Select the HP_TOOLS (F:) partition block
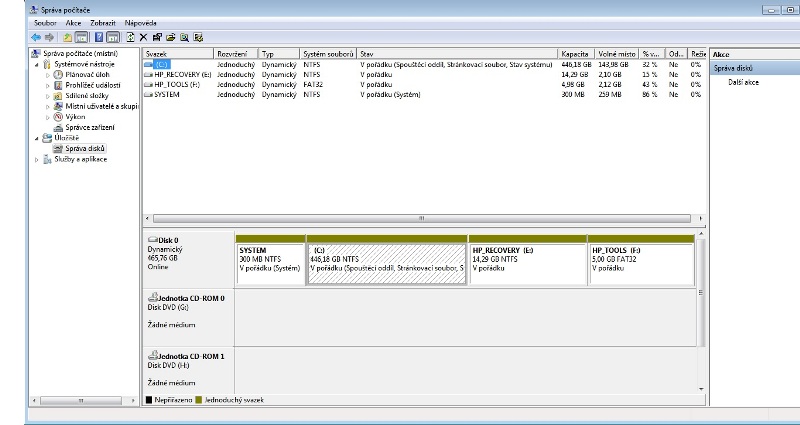Screen dimensions: 800x425 pos(641,264)
